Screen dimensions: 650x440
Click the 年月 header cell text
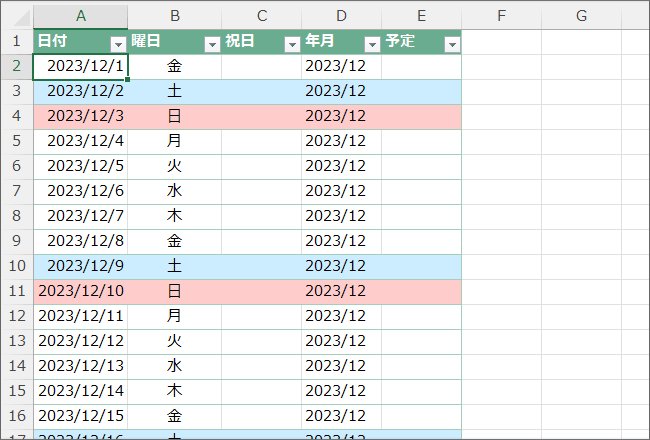(320, 41)
